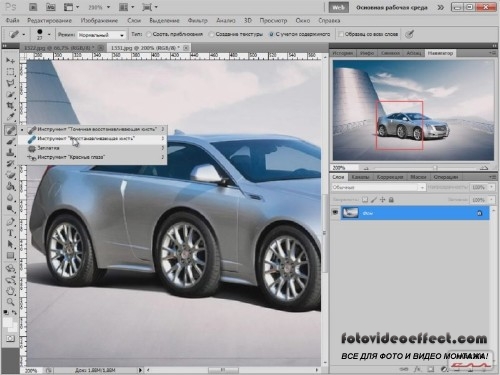This screenshot has height=375, width=500.
Task: Select the Основная рабочая среда workspace
Action: (x=392, y=7)
